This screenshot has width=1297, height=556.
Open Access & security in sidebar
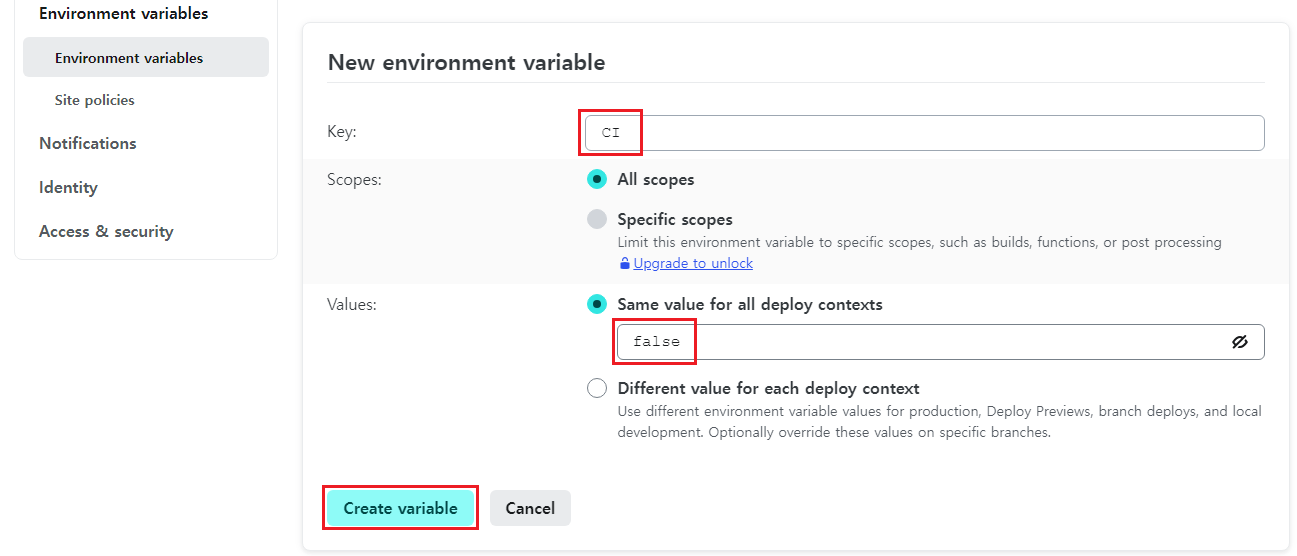click(x=106, y=231)
